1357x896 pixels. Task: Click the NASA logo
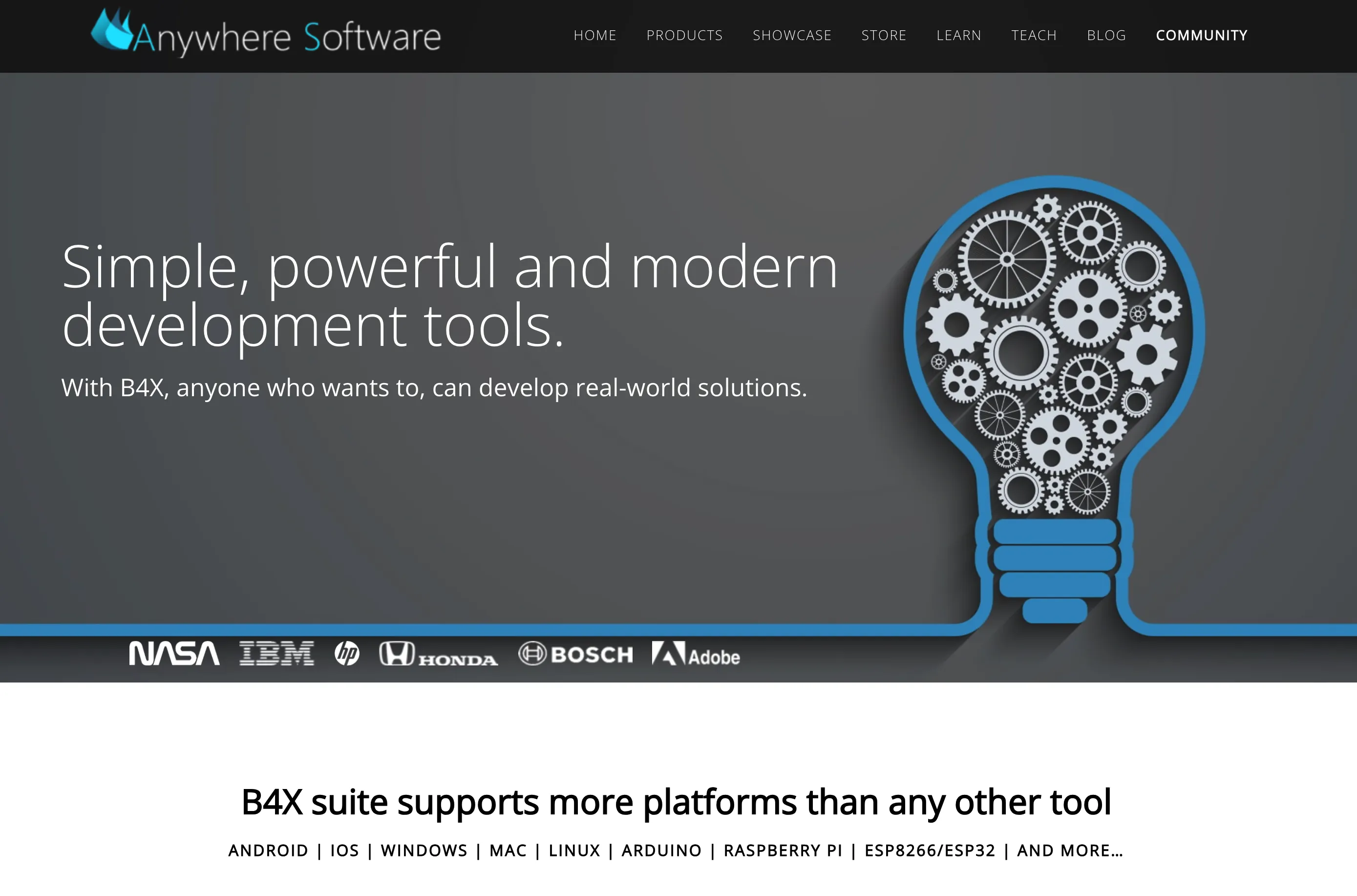point(174,653)
